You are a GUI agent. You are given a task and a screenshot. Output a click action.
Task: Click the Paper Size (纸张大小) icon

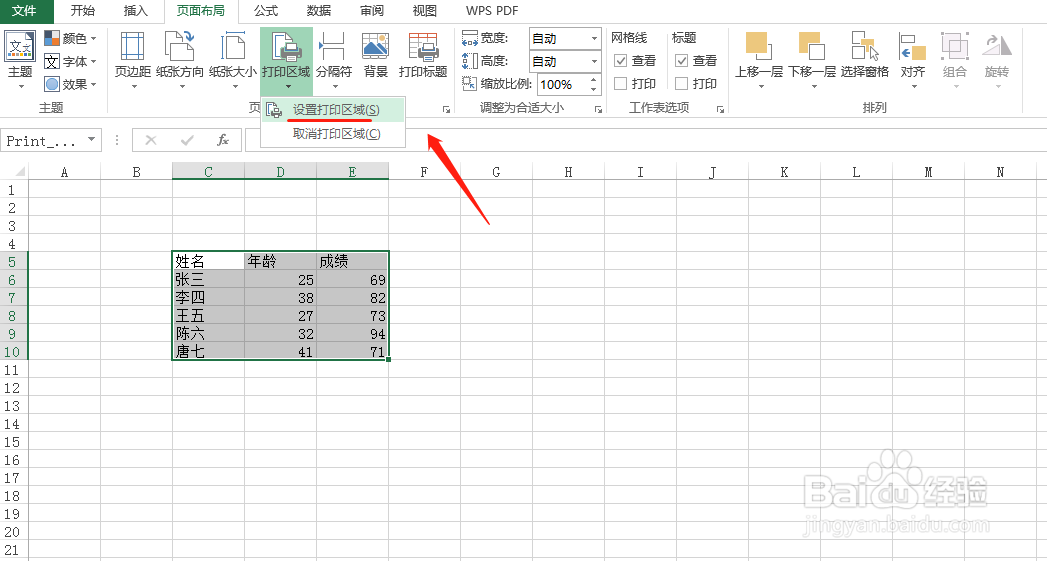[x=232, y=47]
